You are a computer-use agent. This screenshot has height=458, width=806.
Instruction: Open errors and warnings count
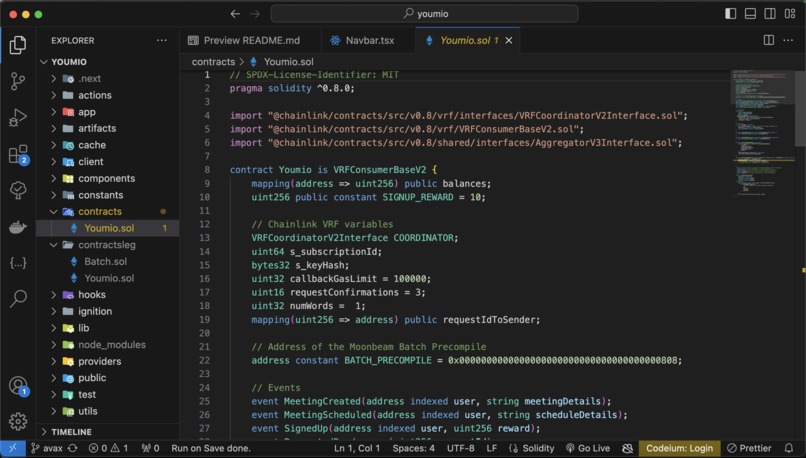click(108, 448)
